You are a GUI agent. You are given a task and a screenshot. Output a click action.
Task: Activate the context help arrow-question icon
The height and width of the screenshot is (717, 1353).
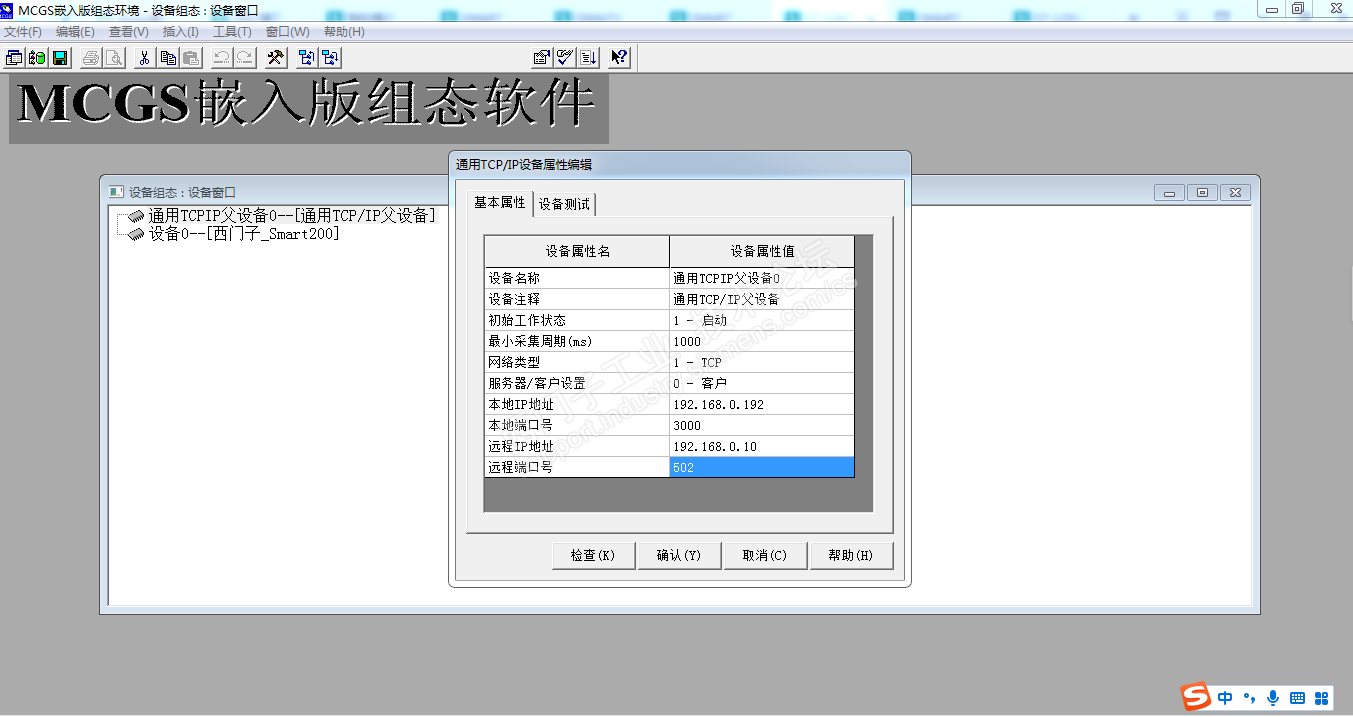tap(619, 58)
